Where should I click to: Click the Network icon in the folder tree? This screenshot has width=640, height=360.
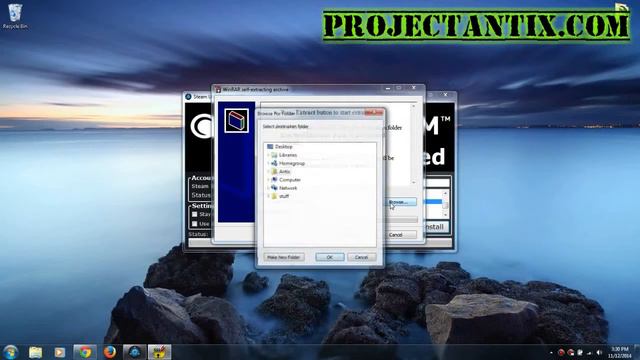[274, 188]
